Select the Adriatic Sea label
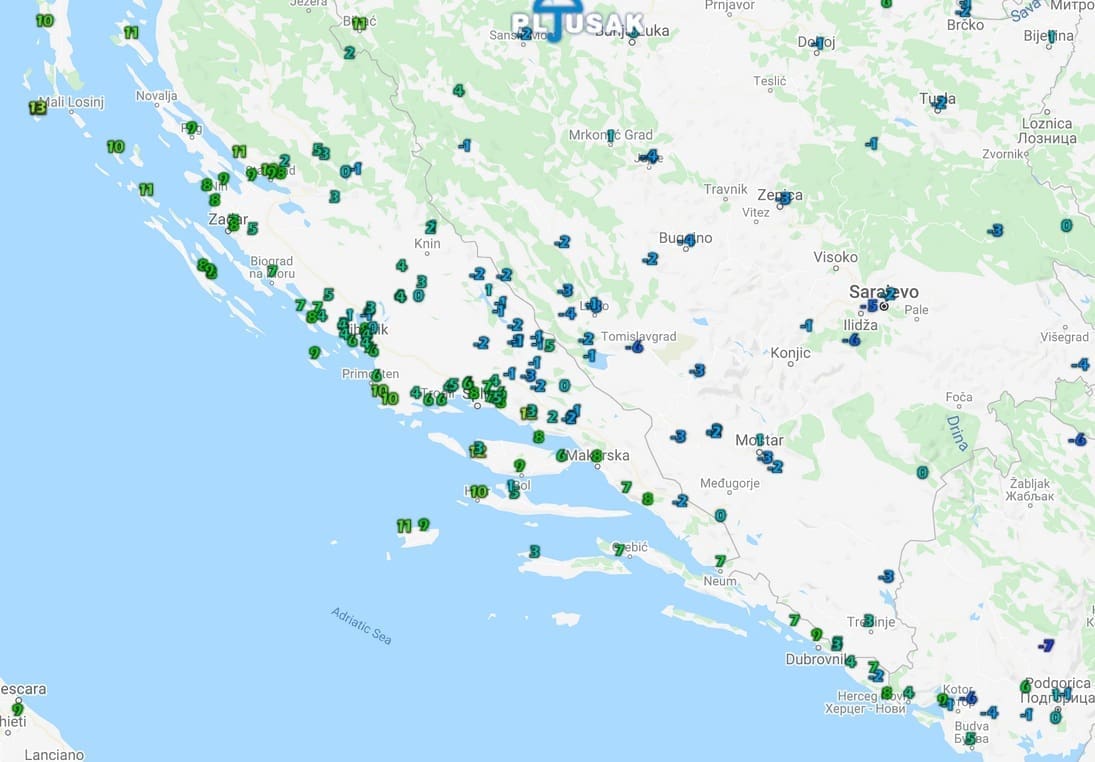Screen dimensions: 1095x762 361,624
